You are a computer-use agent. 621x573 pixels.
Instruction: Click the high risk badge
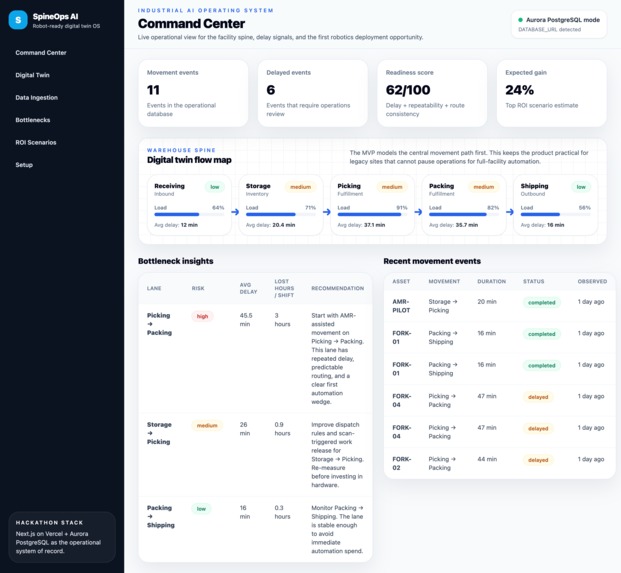point(202,316)
